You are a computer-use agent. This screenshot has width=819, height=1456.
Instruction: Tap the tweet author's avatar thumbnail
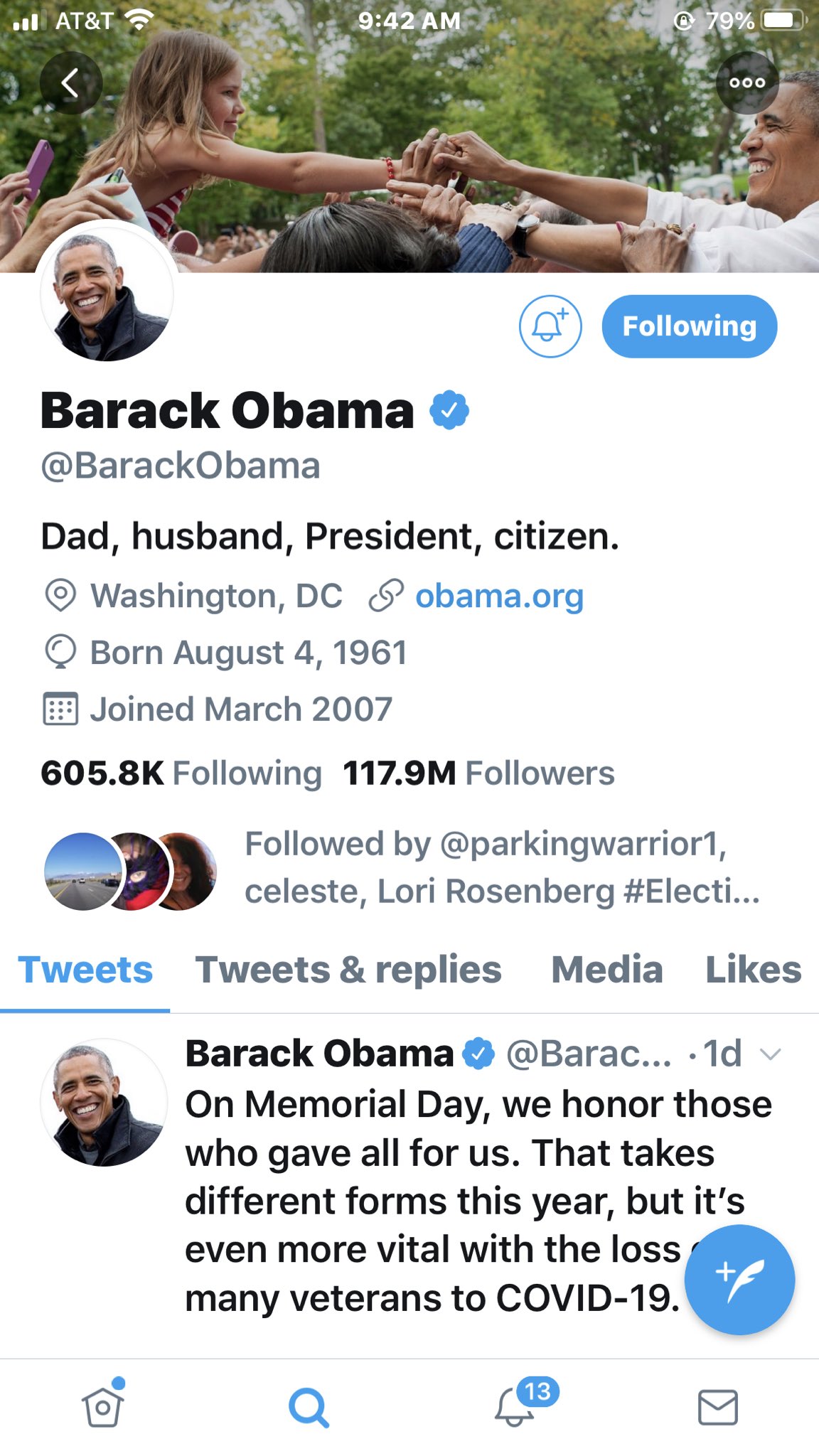104,1102
